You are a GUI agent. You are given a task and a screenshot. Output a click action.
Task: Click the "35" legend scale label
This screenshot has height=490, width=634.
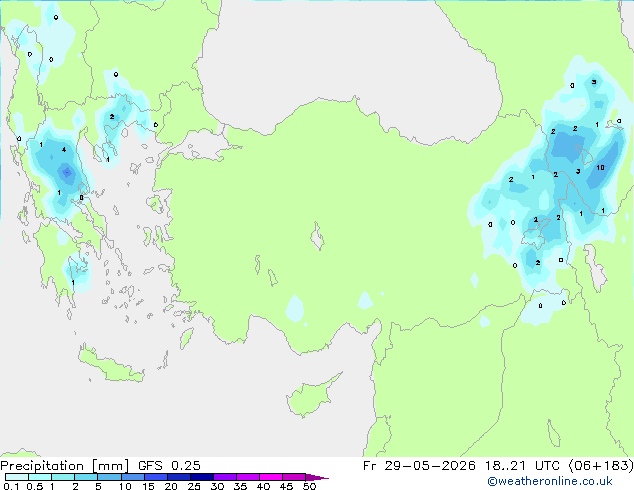click(240, 486)
